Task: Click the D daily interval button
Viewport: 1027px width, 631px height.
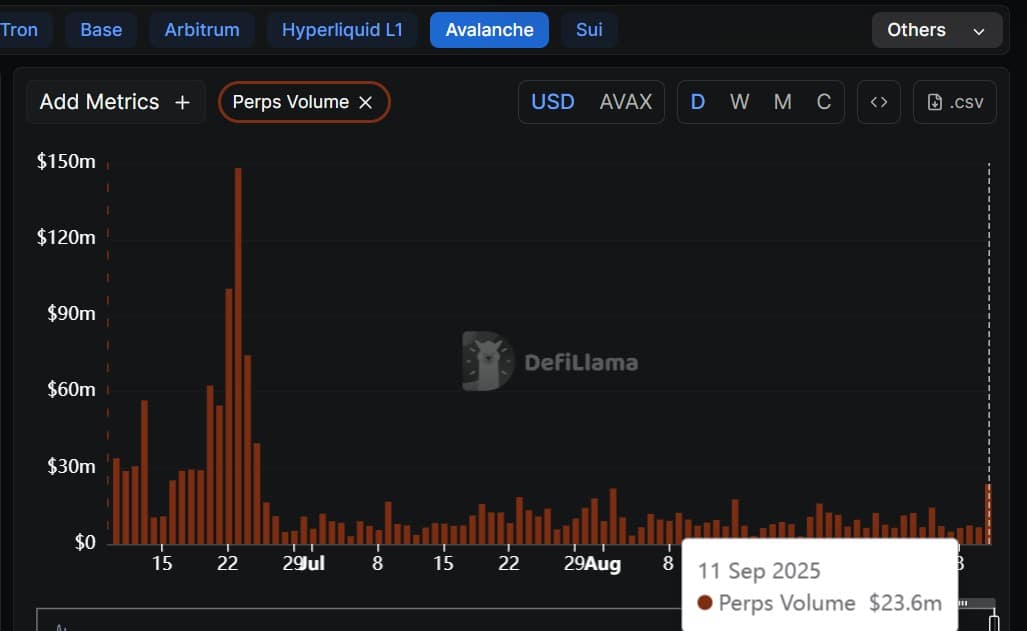Action: 697,101
